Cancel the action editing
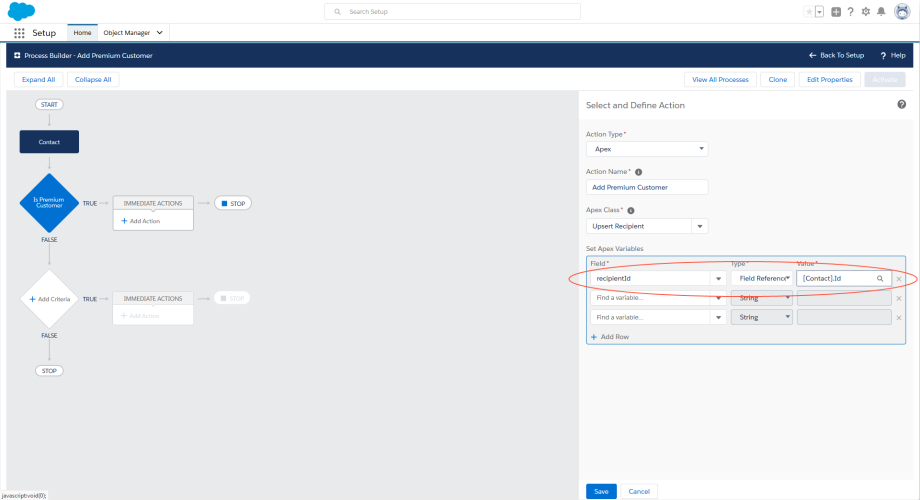The image size is (920, 500). click(x=639, y=491)
